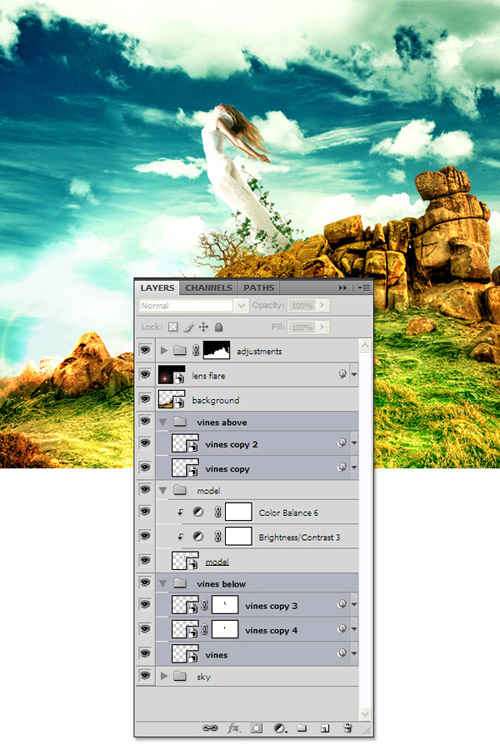Click the link layers icon at panel bottom
Screen dimensions: 500x745
[x=210, y=728]
